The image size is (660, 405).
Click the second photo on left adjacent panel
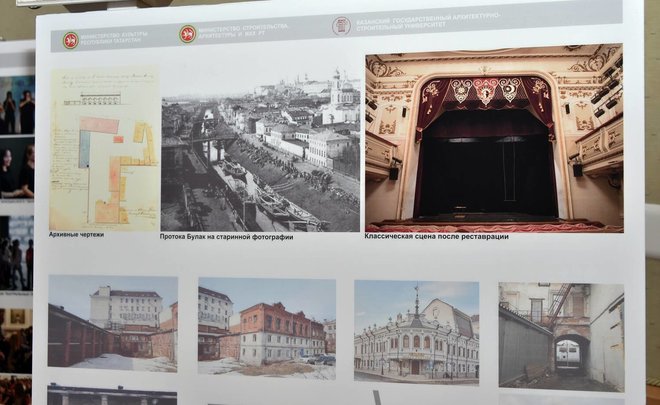(x=17, y=170)
